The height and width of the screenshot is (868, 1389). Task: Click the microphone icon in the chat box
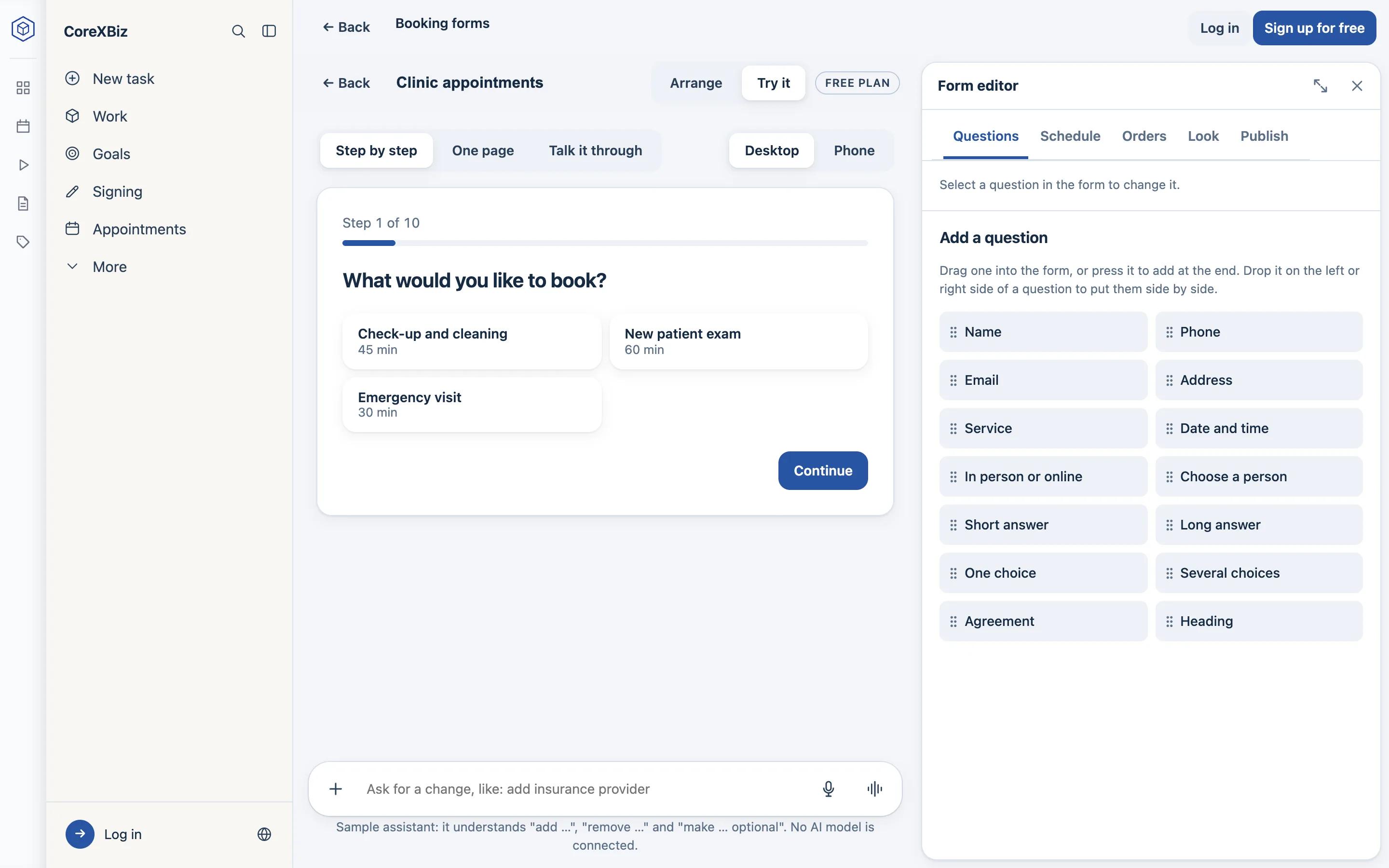pos(828,789)
